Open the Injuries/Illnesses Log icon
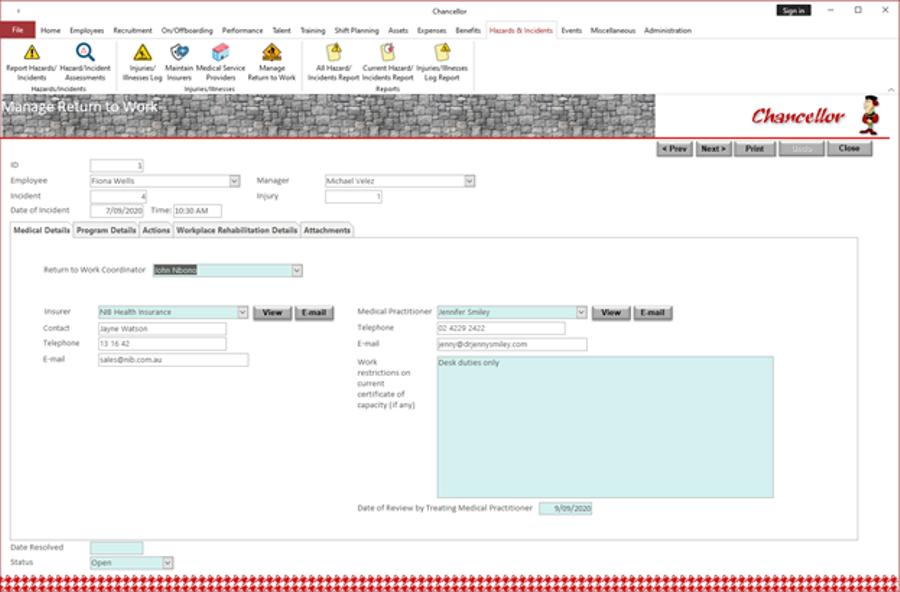 [142, 63]
